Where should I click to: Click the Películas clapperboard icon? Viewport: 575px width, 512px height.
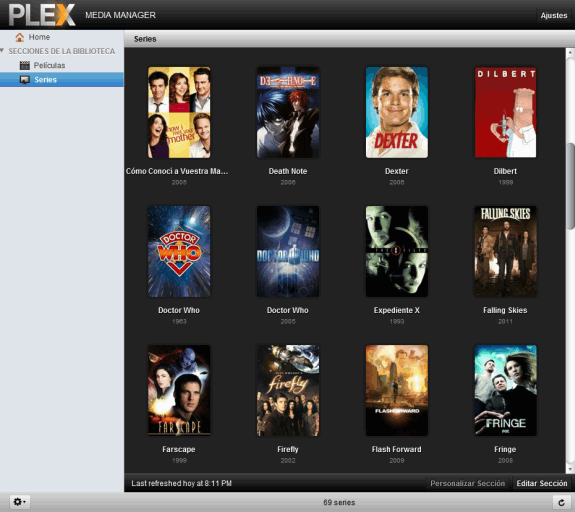click(25, 65)
